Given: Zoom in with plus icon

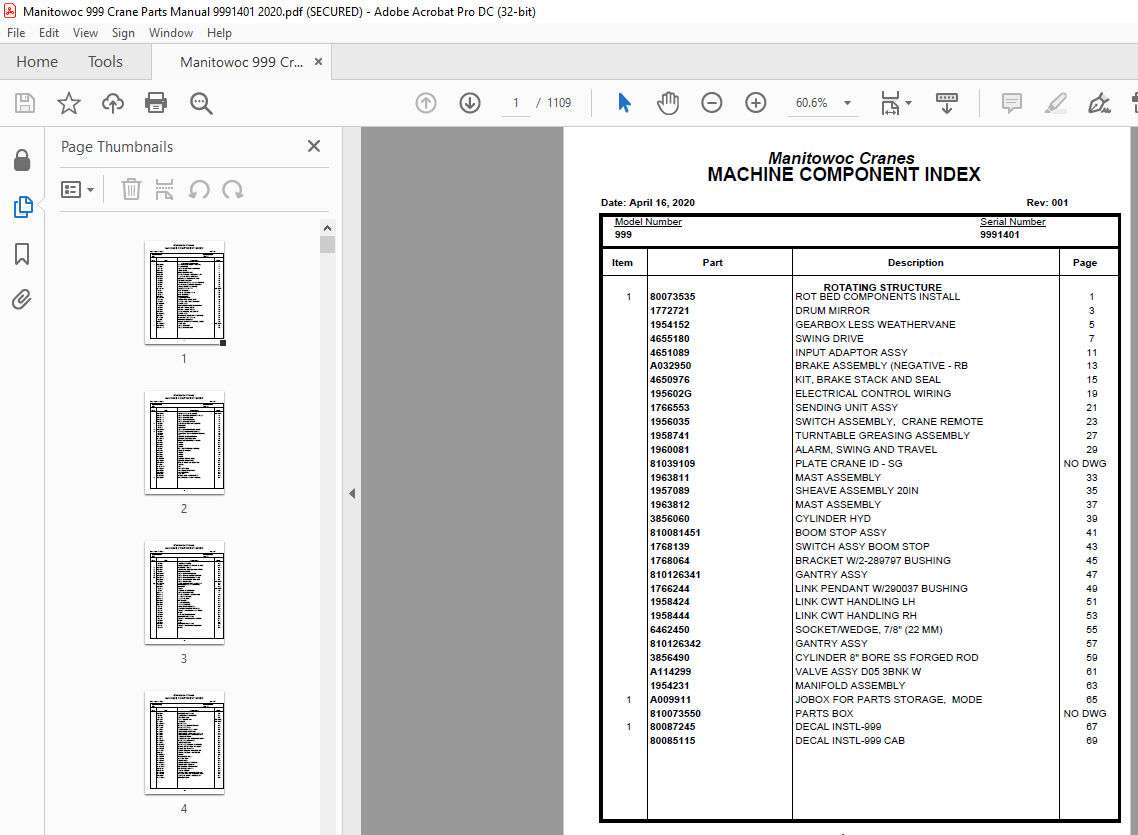Looking at the screenshot, I should [756, 103].
